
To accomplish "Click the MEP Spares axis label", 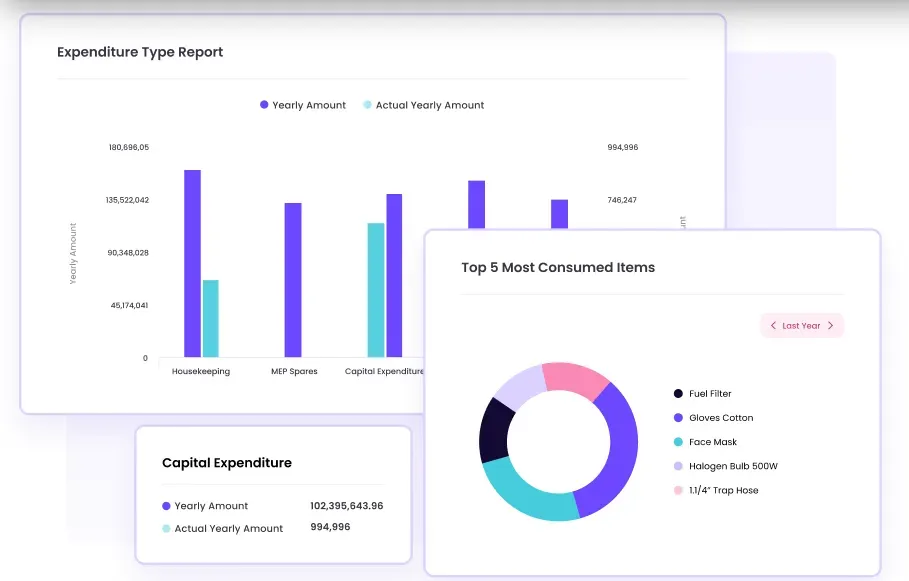I will click(294, 371).
